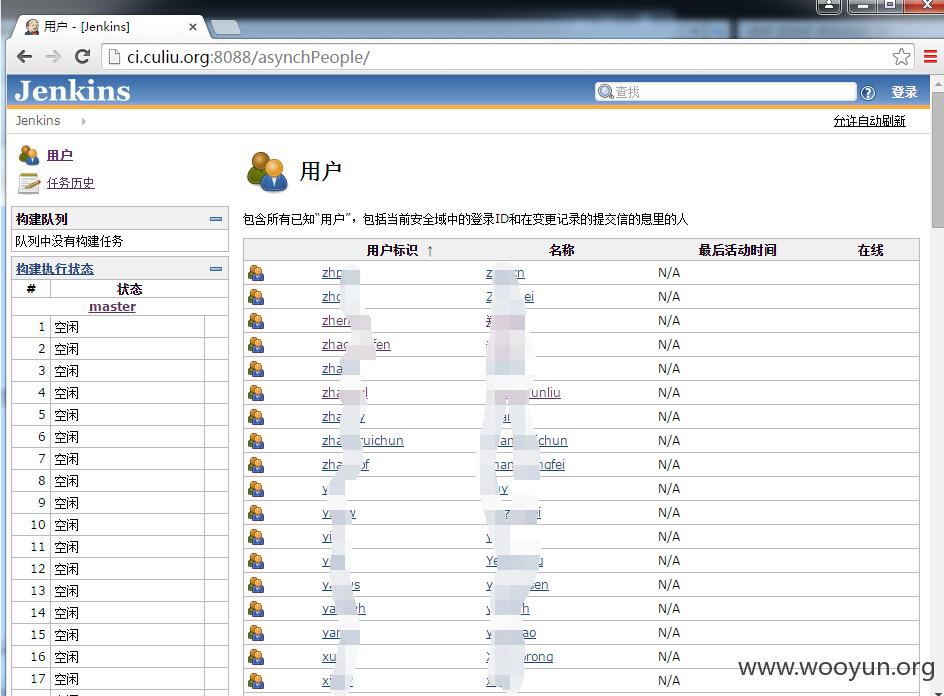
Task: Click user icon in the unliu row
Action: coord(256,393)
